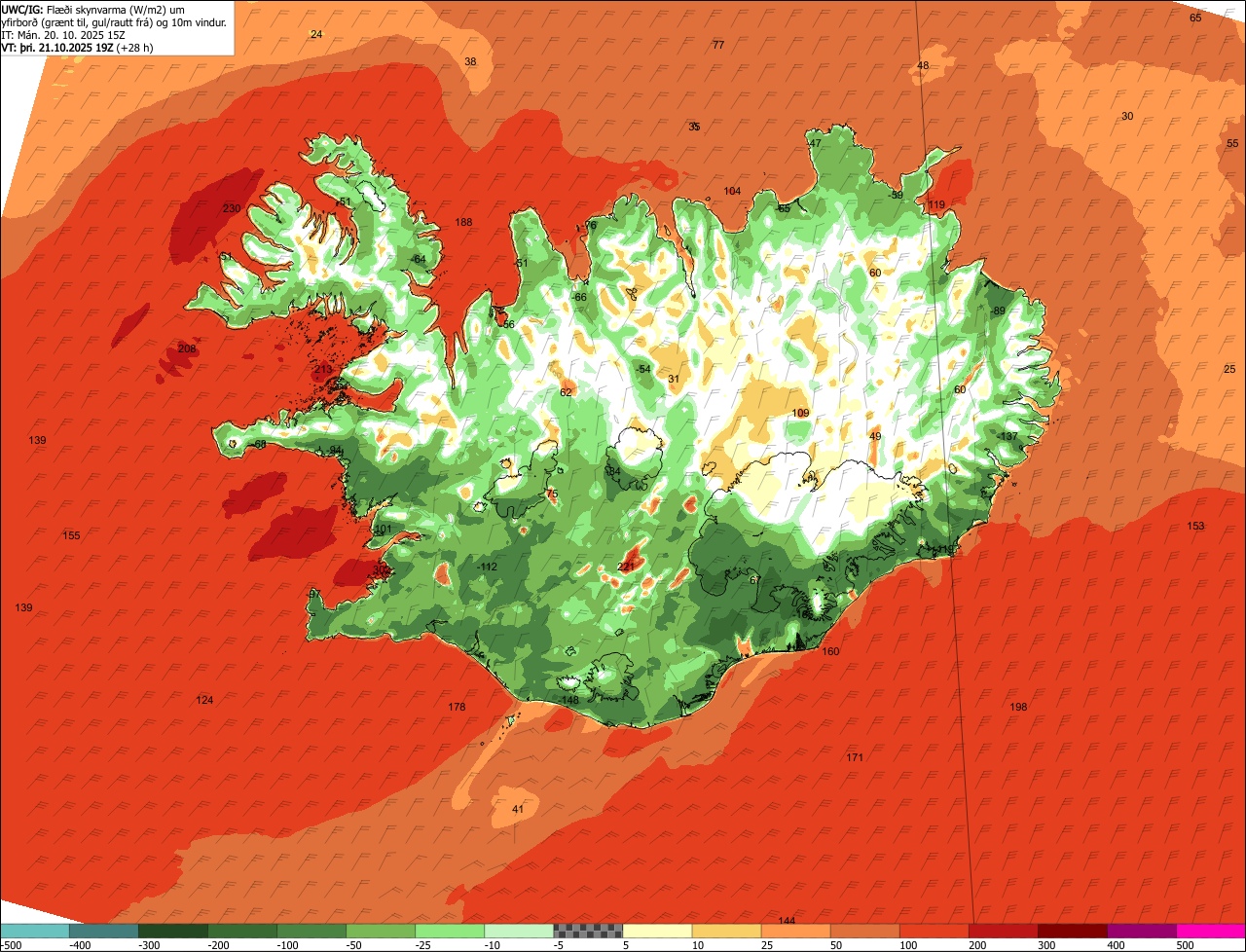This screenshot has height=952, width=1246.
Task: Click the value 155 on the western ocean
Action: (x=71, y=536)
